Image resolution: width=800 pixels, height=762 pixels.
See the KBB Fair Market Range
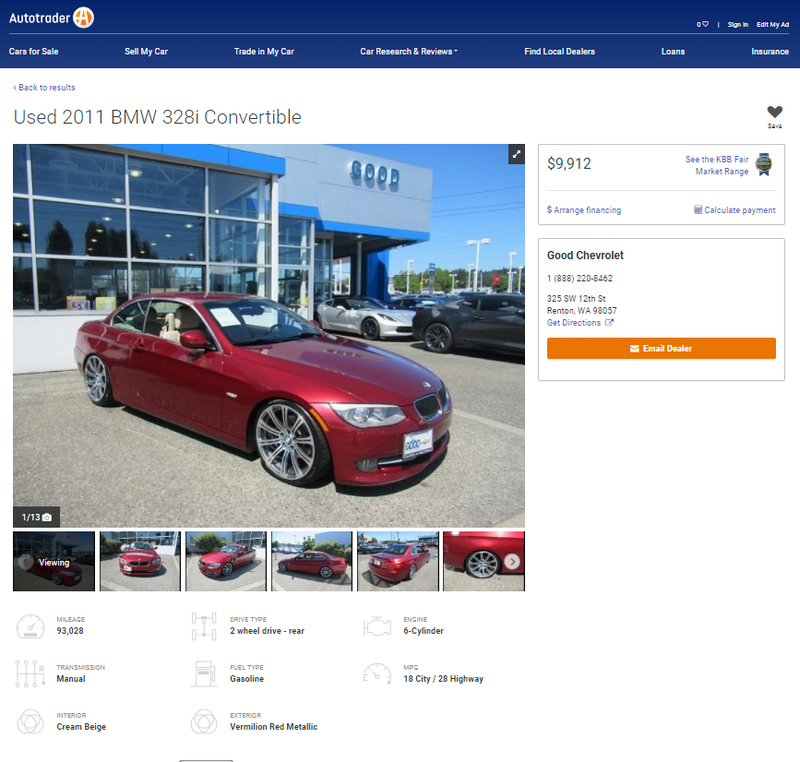[x=717, y=165]
